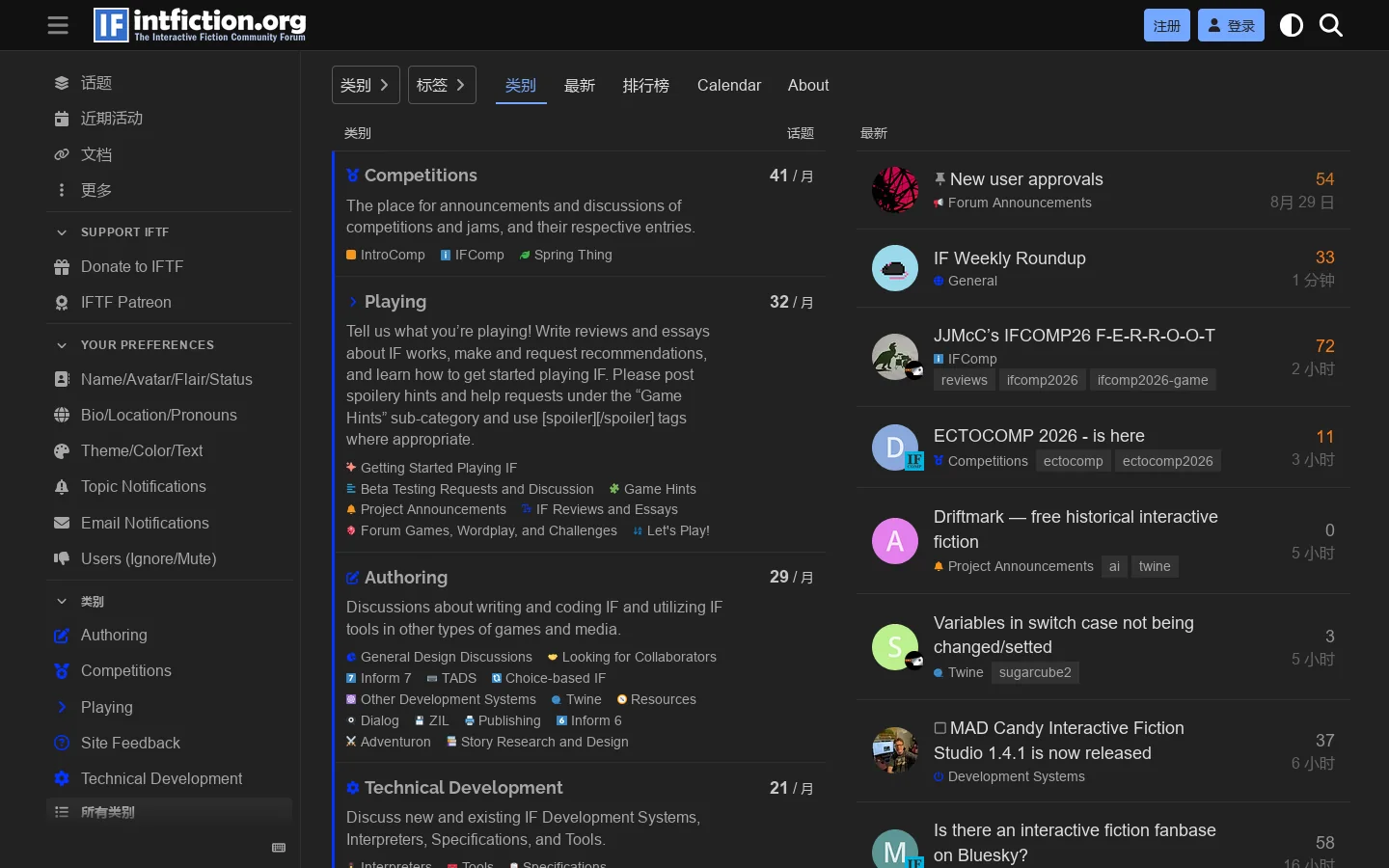Open the 标签 tags dropdown
The image size is (1389, 868).
pos(442,85)
